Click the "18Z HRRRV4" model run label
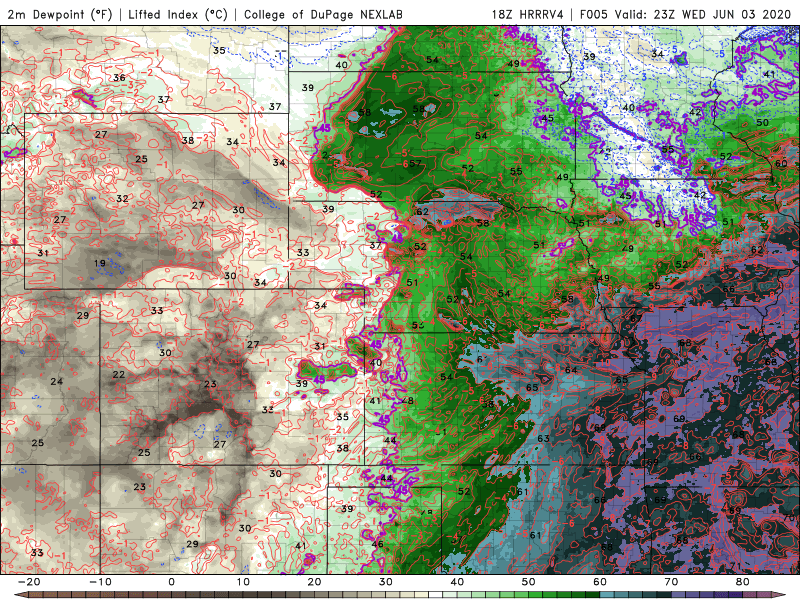The height and width of the screenshot is (600, 800). tap(528, 14)
